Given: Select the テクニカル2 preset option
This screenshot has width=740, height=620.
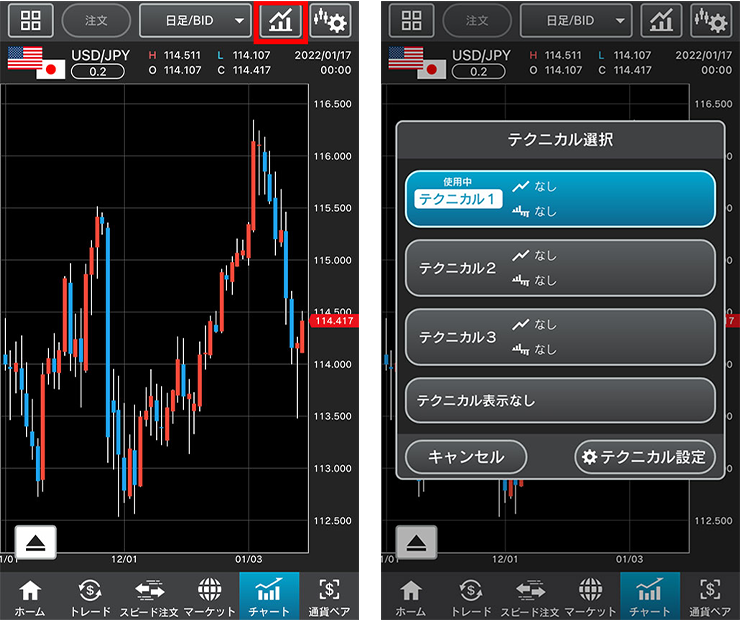Looking at the screenshot, I should pos(560,268).
